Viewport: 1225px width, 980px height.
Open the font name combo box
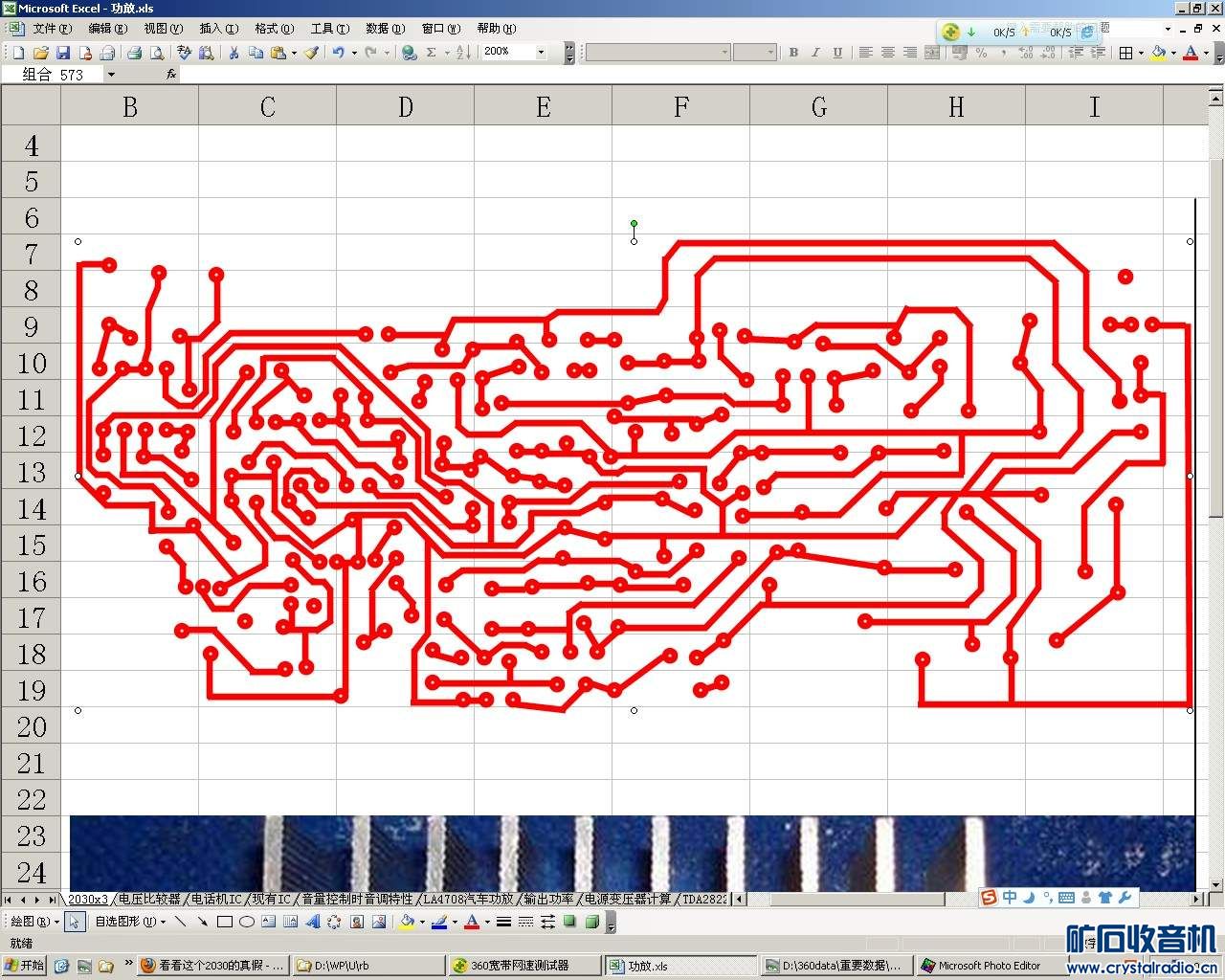point(657,53)
